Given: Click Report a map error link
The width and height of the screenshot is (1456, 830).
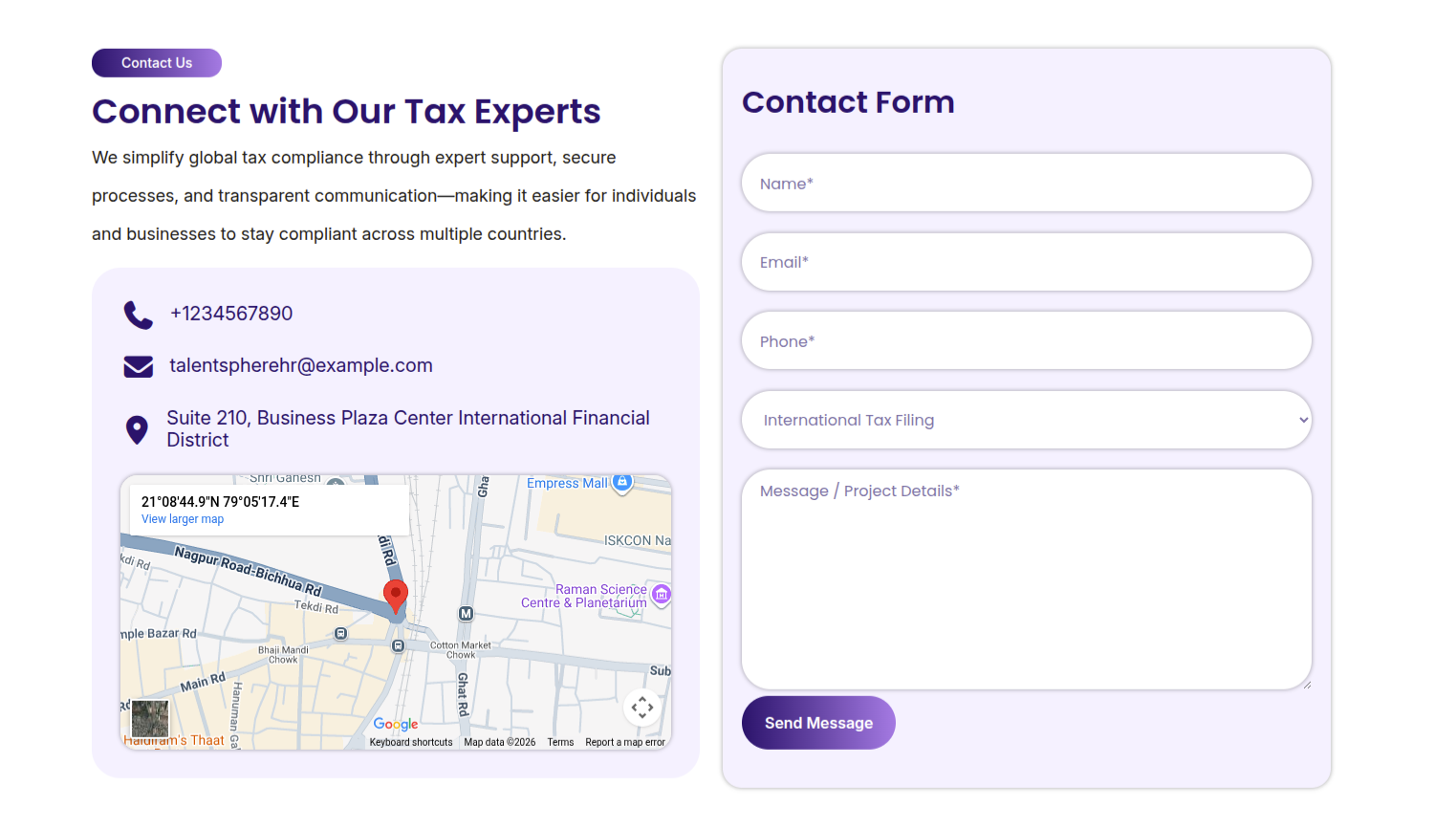Looking at the screenshot, I should tap(625, 742).
